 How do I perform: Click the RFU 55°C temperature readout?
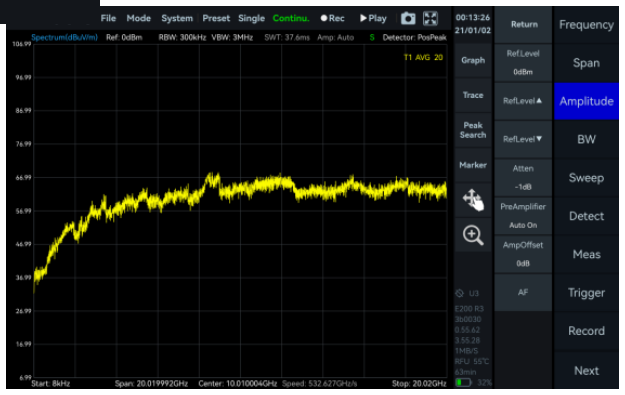(472, 362)
